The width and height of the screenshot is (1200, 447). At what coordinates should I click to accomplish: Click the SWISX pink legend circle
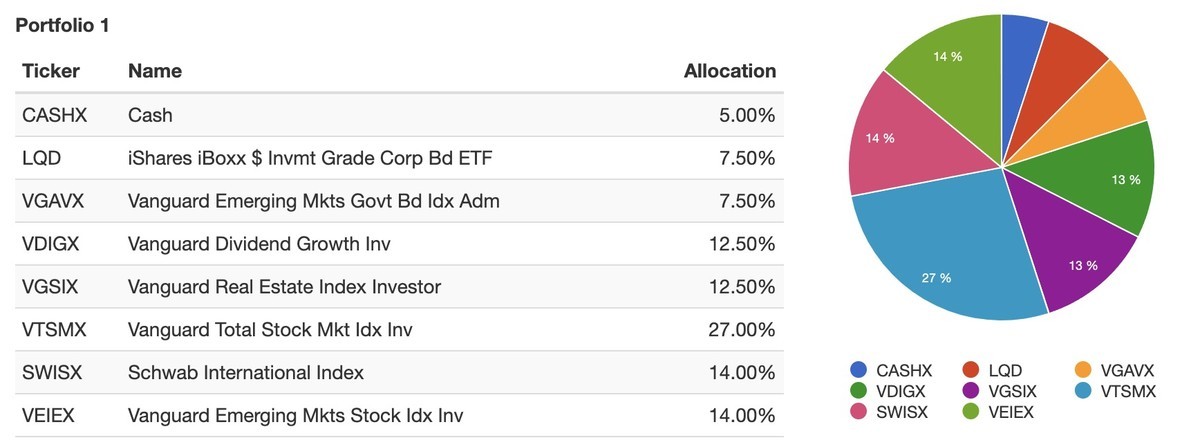pos(858,412)
